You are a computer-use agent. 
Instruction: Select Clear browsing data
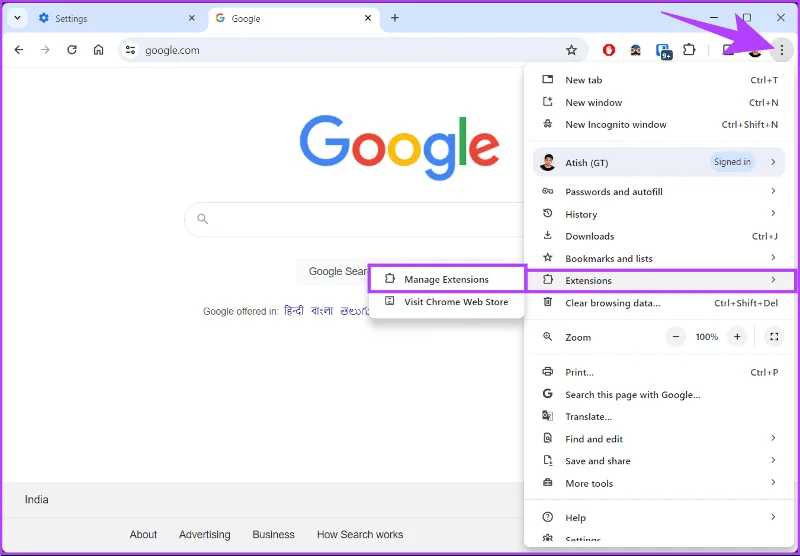[659, 303]
